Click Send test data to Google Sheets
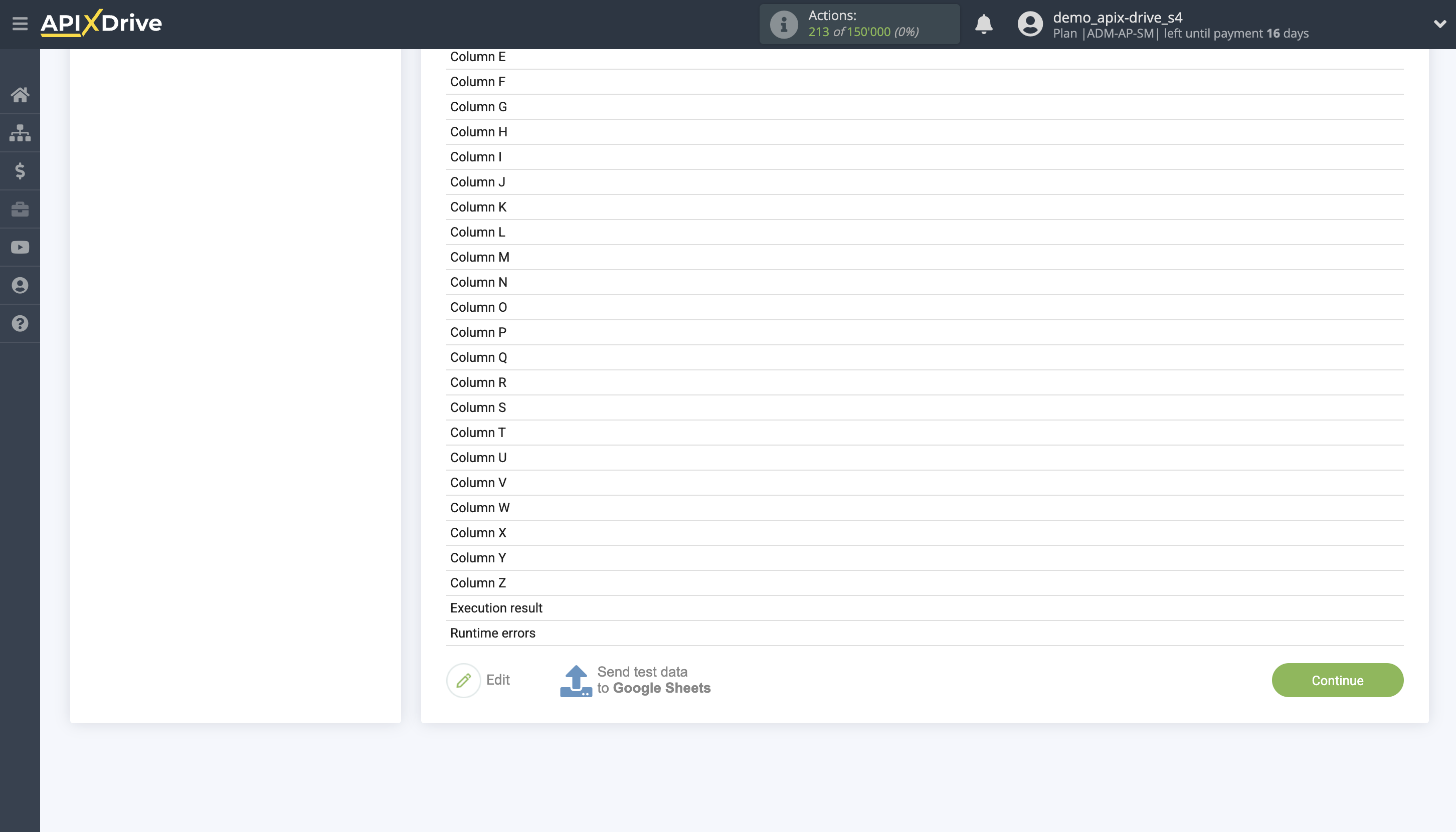 [635, 680]
